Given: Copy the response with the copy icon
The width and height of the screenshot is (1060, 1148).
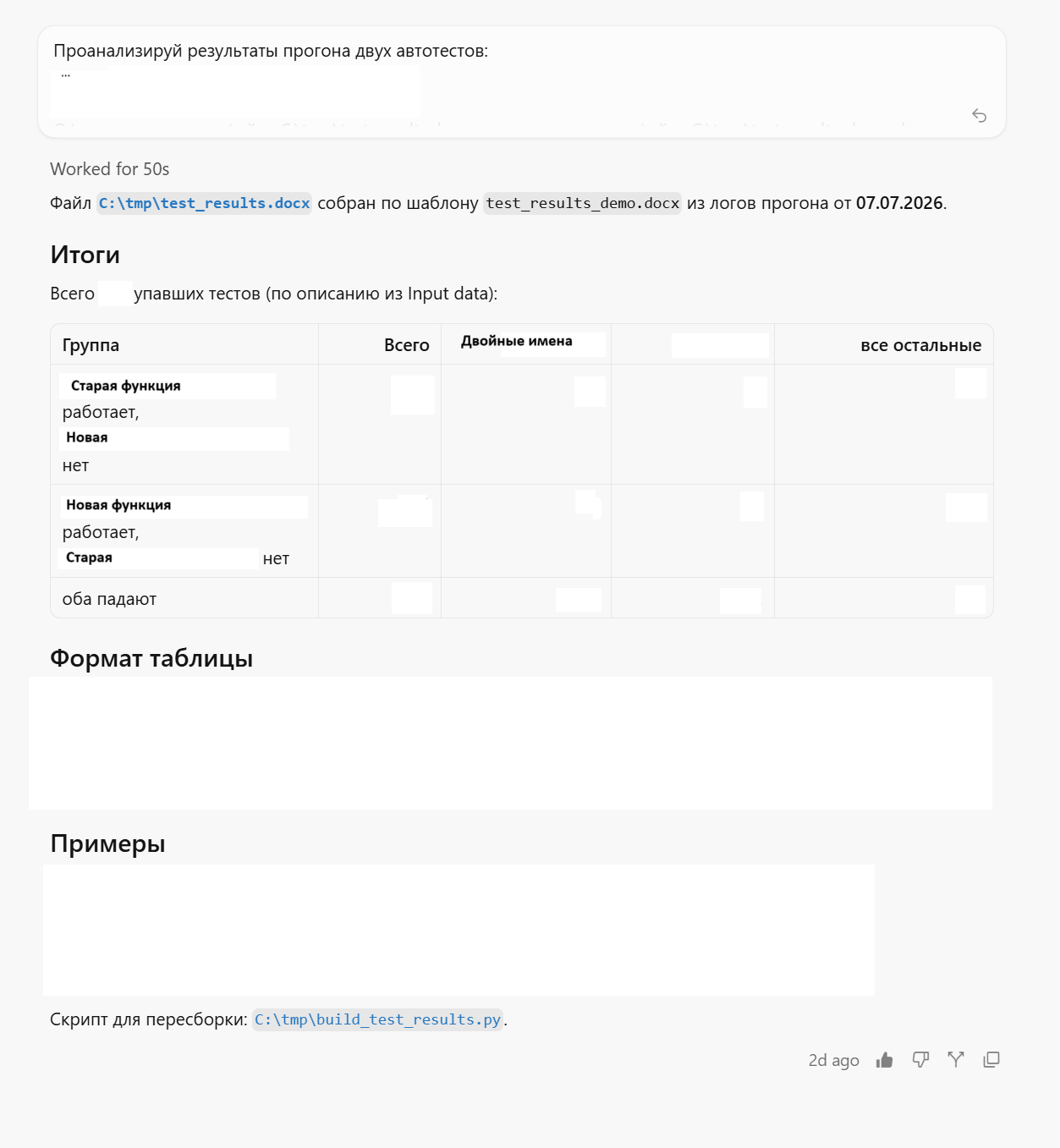Looking at the screenshot, I should [x=991, y=1059].
